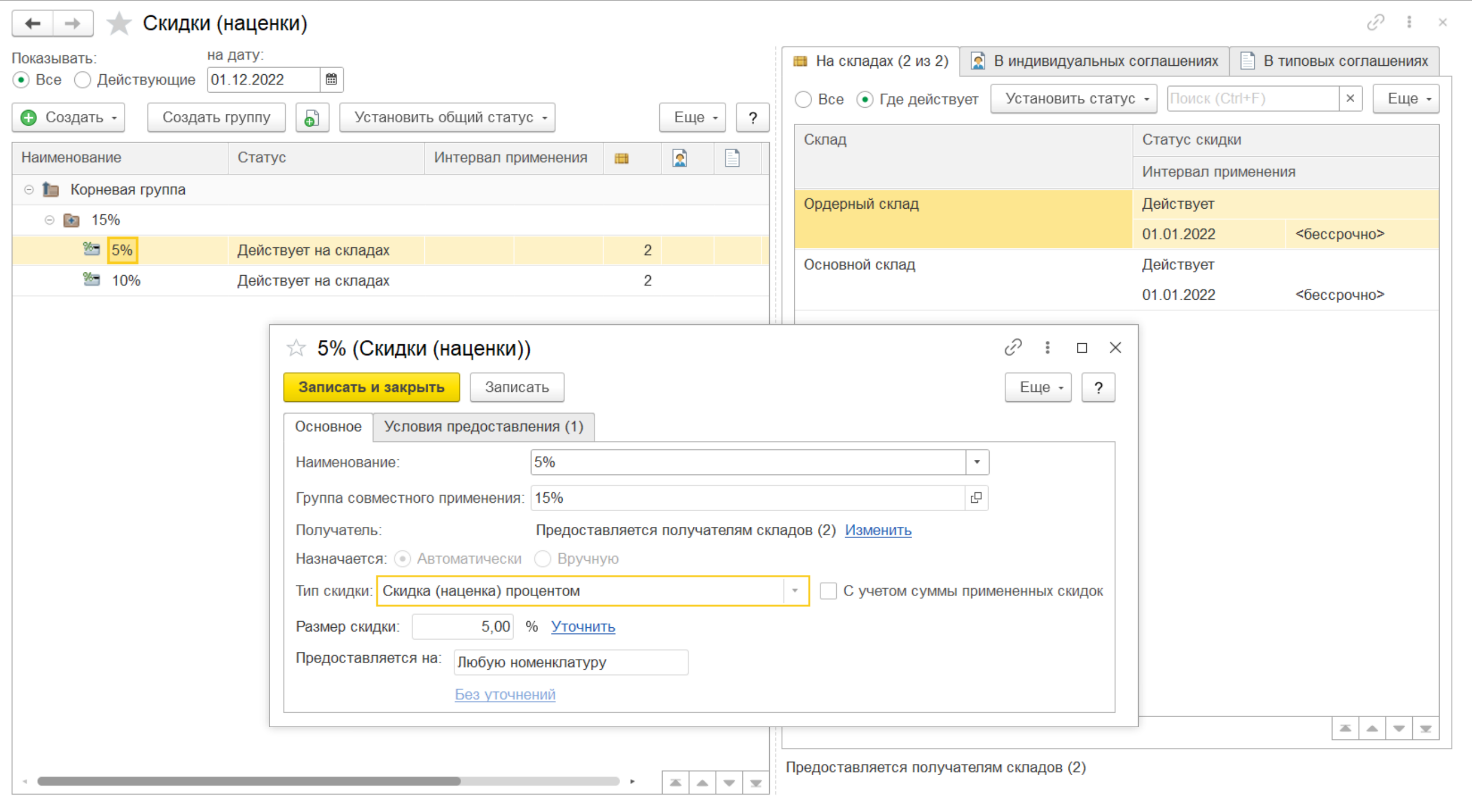The height and width of the screenshot is (807, 1472).
Task: Click the clear search X button
Action: (1351, 99)
